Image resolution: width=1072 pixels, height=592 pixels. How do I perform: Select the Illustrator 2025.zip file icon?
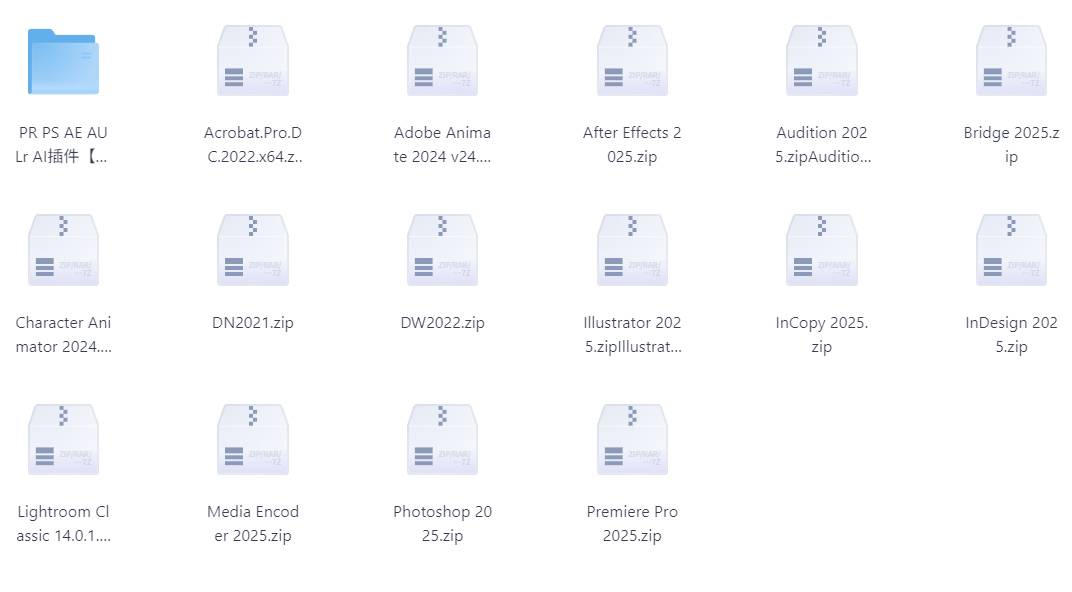(x=632, y=250)
